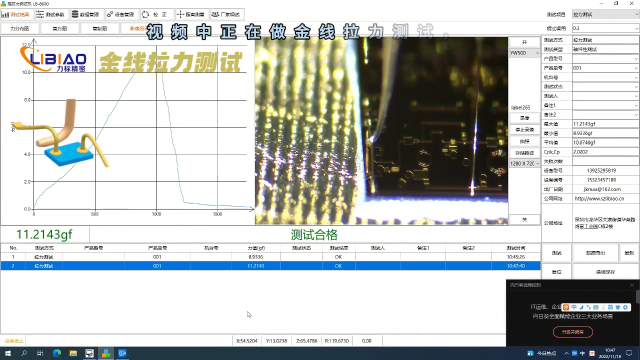The width and height of the screenshot is (640, 360).
Task: Open Task View on the taskbar
Action: pos(40,353)
